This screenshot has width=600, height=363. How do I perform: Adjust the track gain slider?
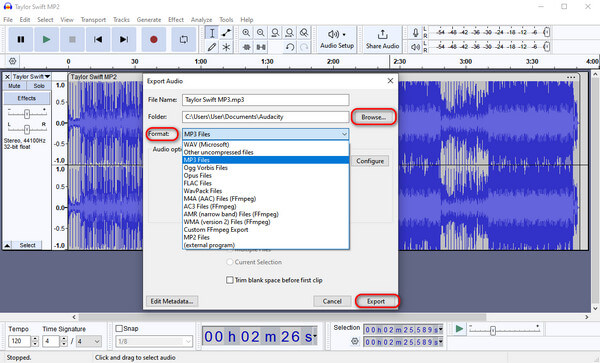[x=27, y=114]
